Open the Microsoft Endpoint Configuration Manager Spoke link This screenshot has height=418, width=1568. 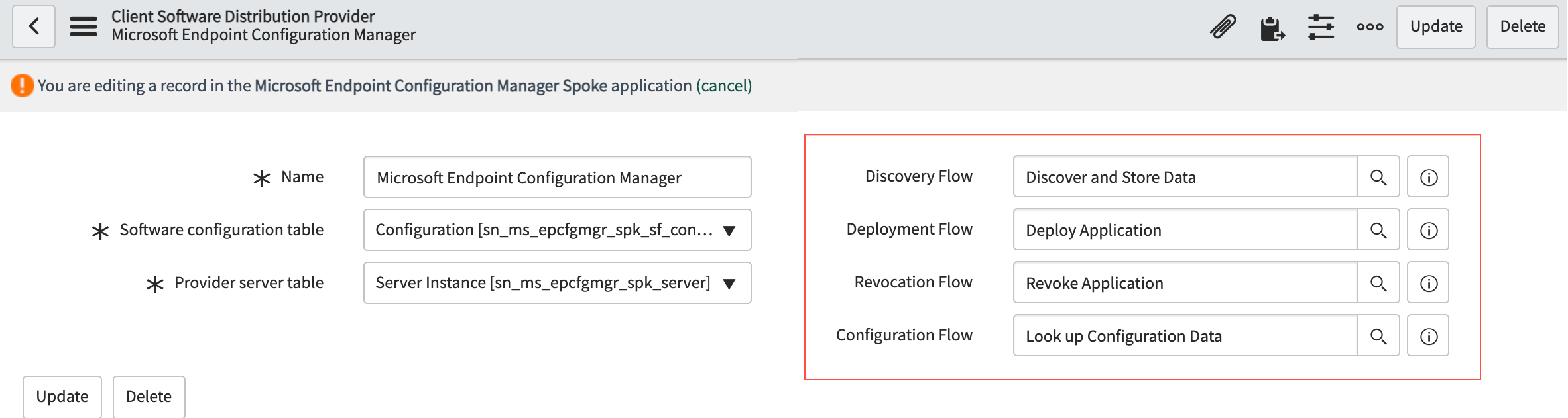point(431,85)
